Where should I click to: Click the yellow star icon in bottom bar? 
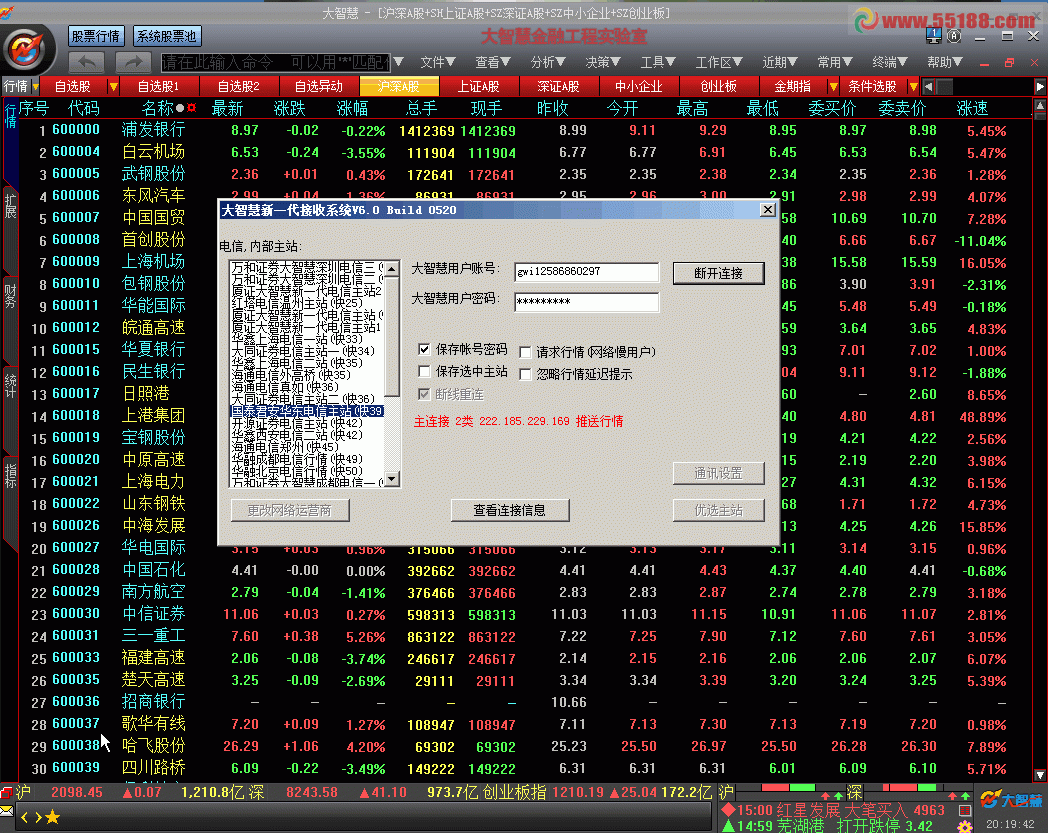click(52, 817)
